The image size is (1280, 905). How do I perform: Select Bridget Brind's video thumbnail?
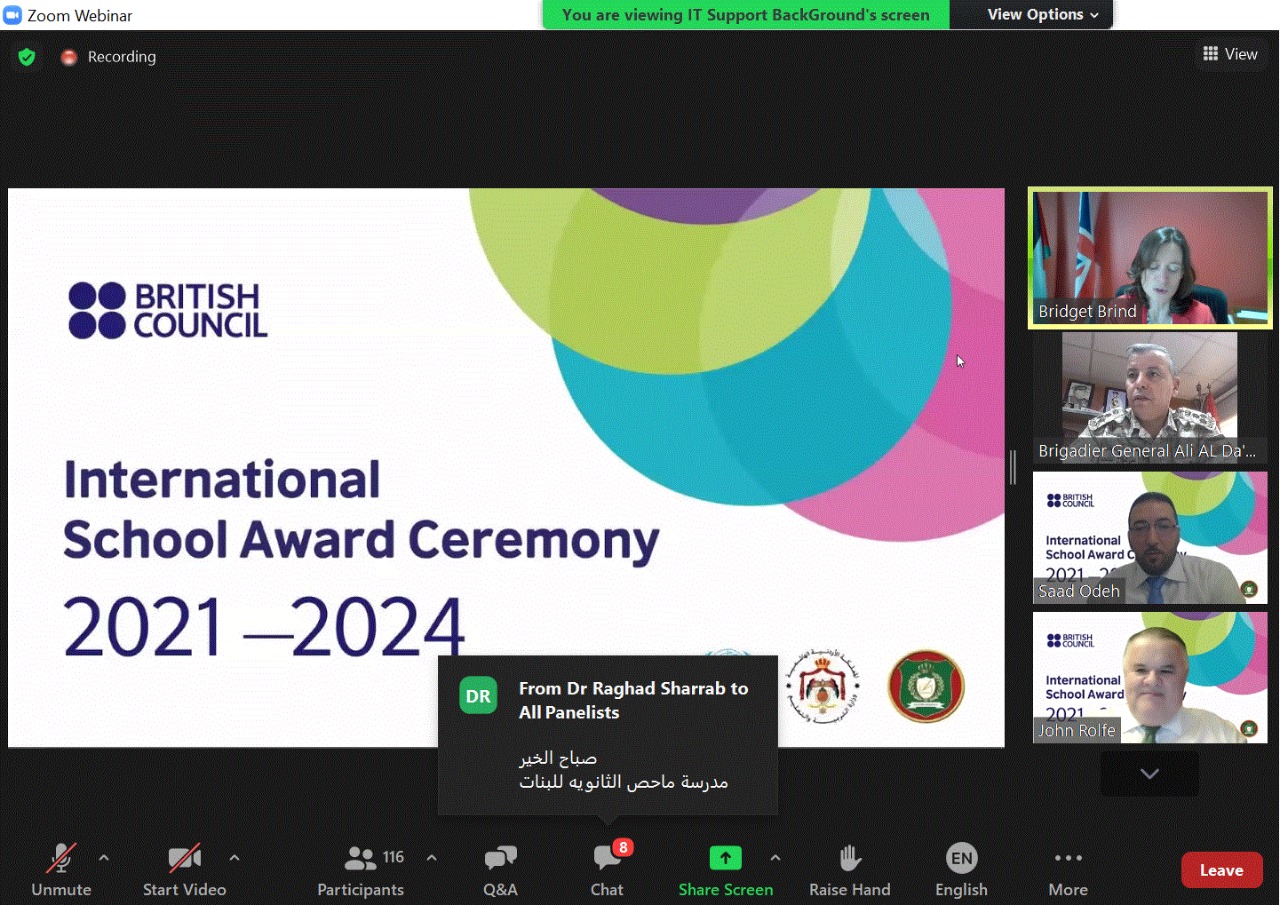(x=1150, y=258)
